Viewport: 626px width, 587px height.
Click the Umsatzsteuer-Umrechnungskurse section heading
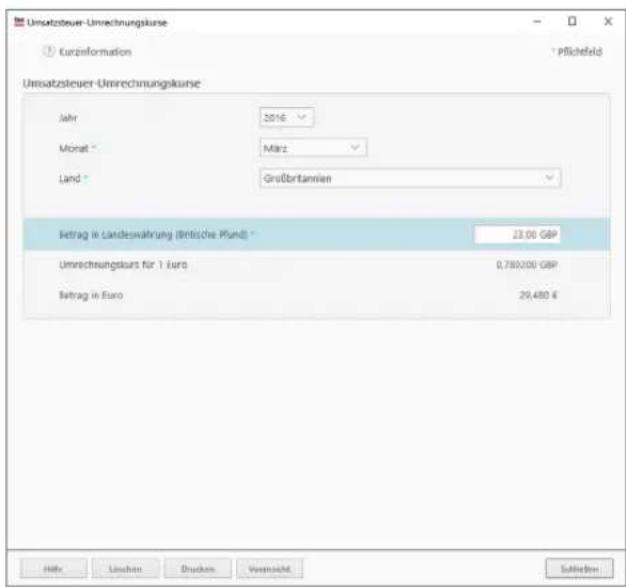(x=111, y=83)
